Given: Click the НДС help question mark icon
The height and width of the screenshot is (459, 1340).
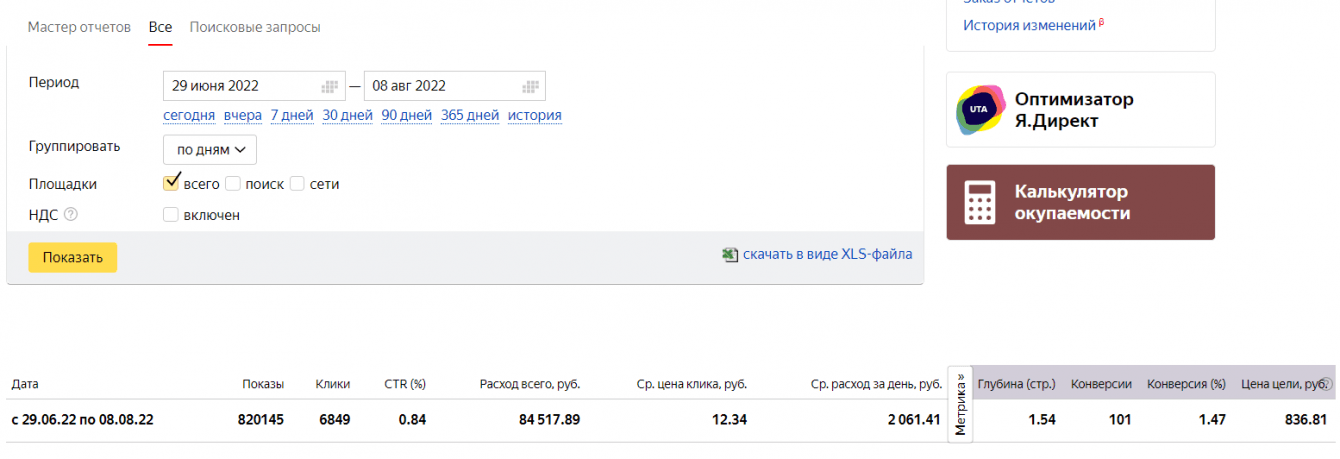Looking at the screenshot, I should coord(71,214).
